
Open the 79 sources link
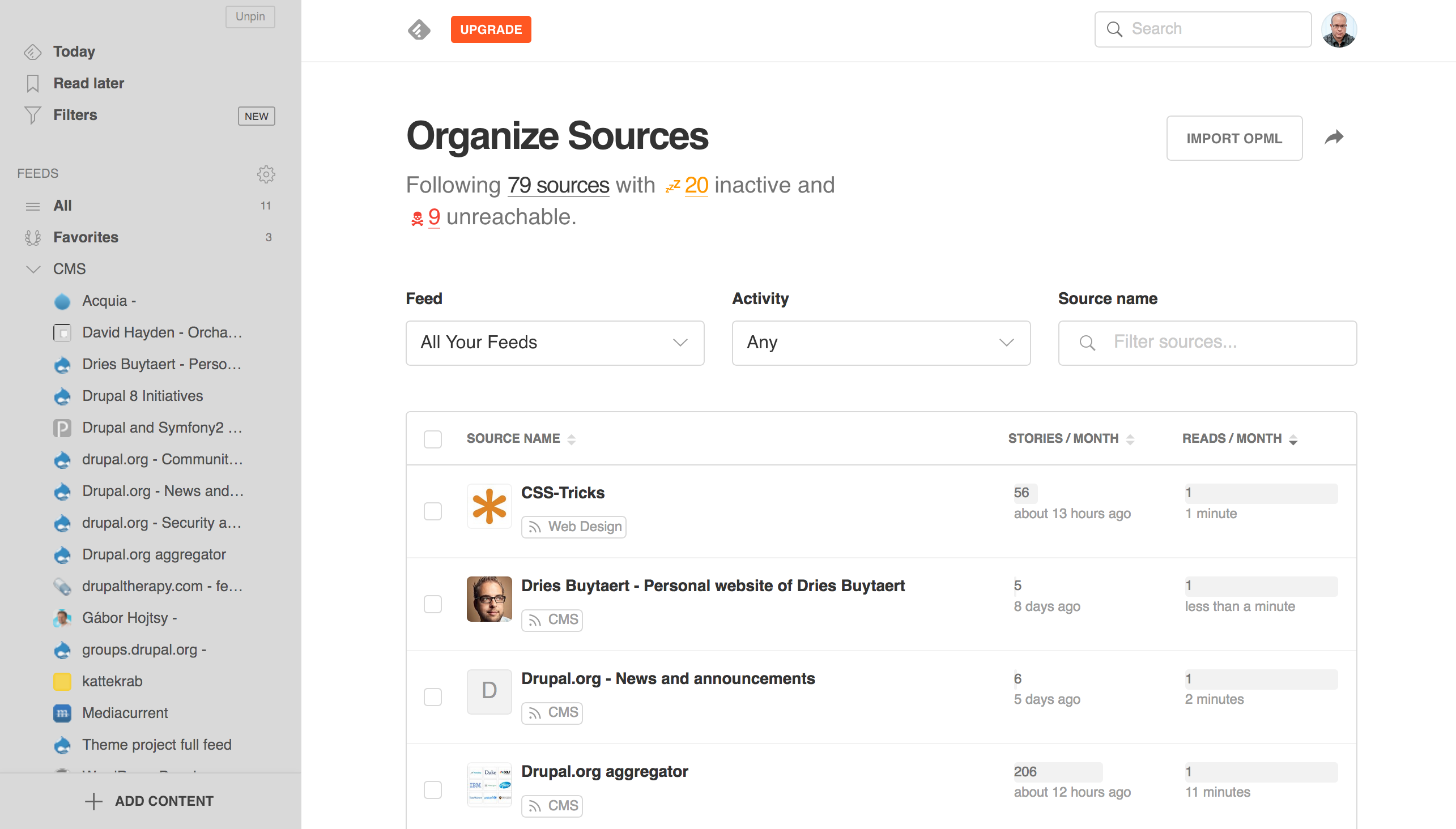[558, 186]
